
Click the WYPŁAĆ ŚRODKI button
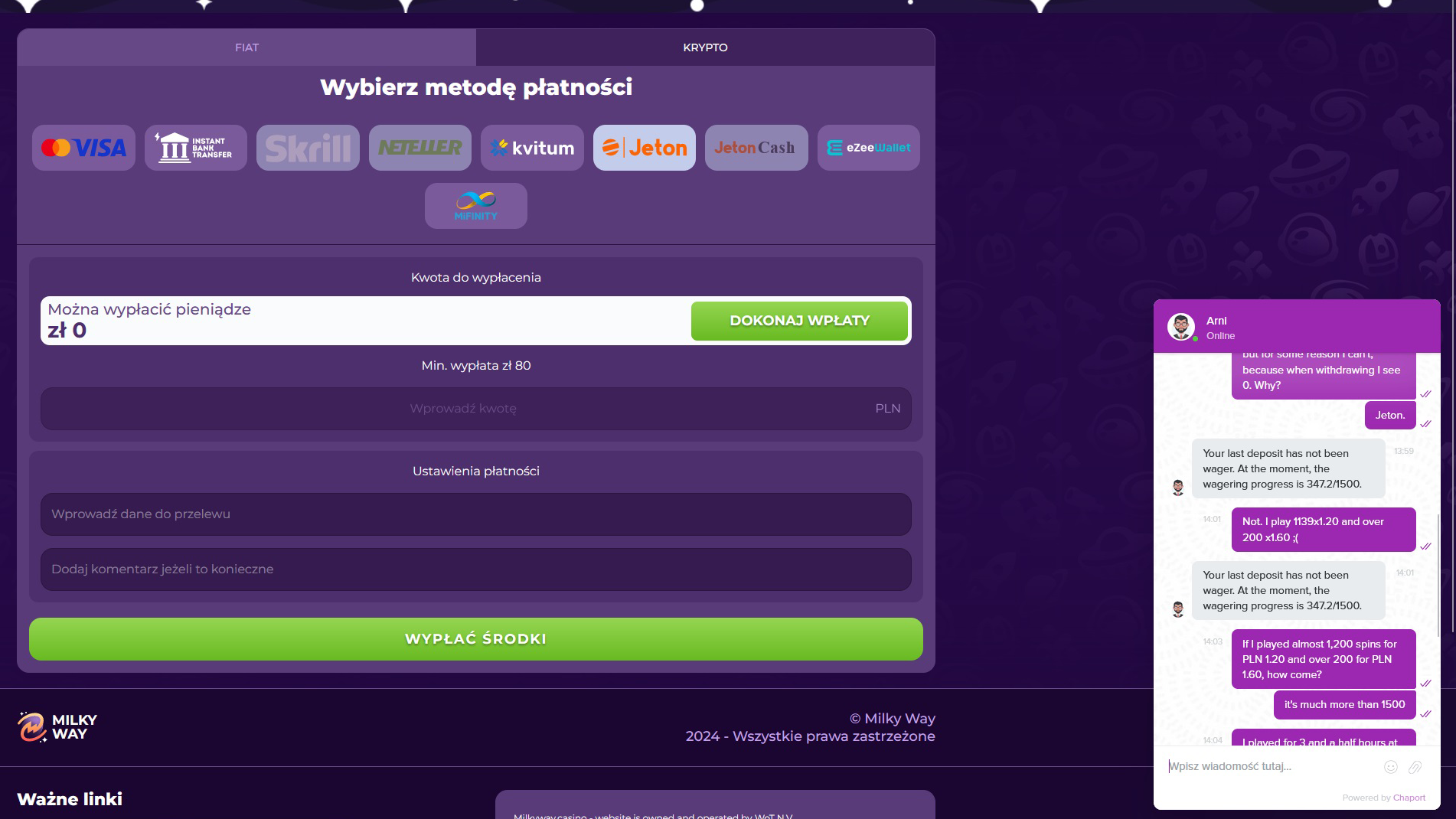(476, 639)
